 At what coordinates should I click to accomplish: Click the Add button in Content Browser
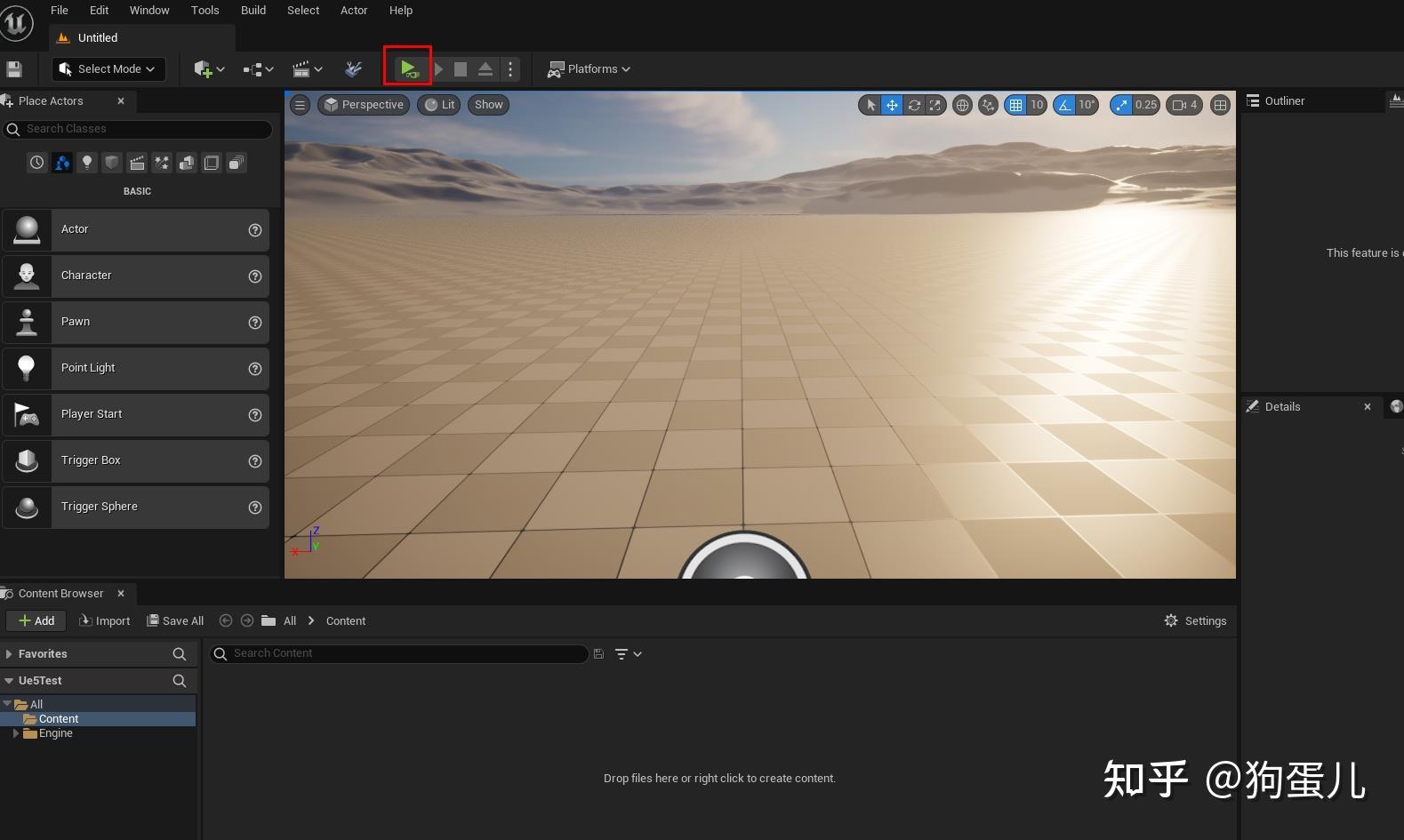click(x=36, y=620)
